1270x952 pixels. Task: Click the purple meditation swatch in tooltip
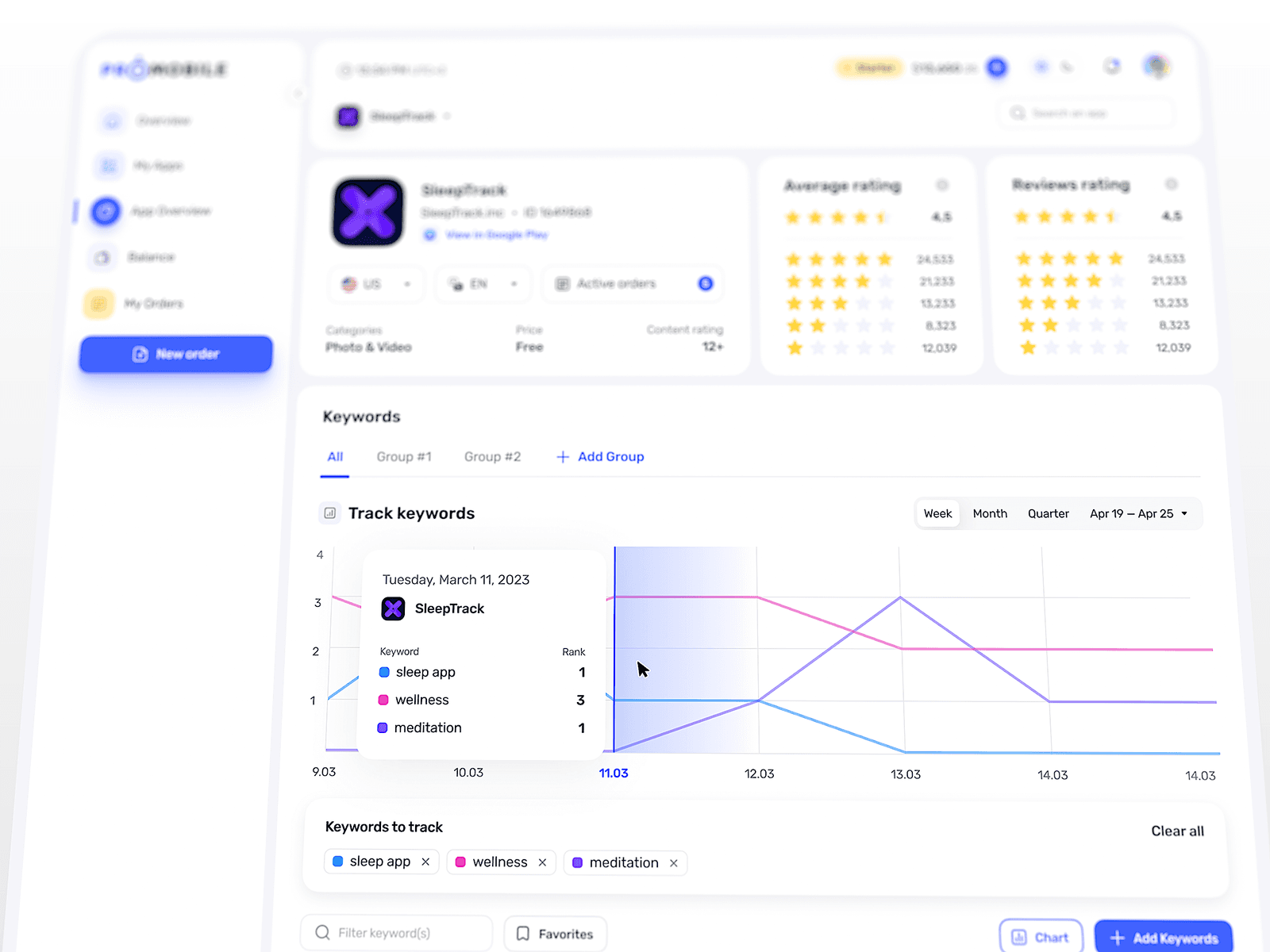coord(383,728)
